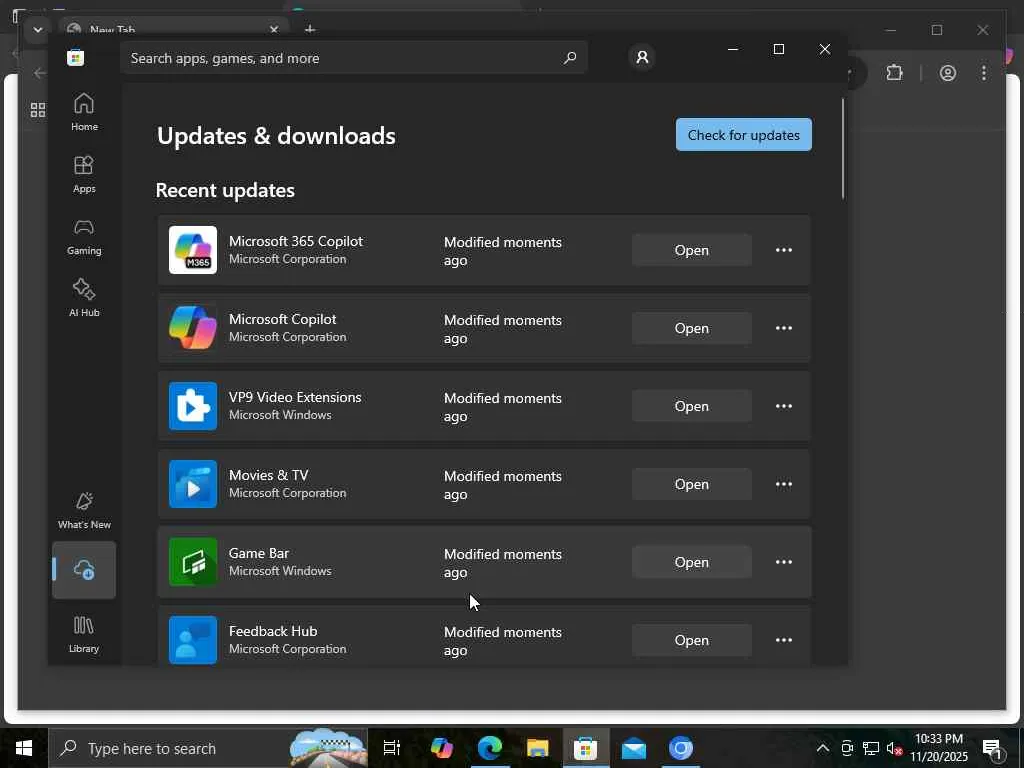
Task: Click the Recent updates heading
Action: [225, 190]
